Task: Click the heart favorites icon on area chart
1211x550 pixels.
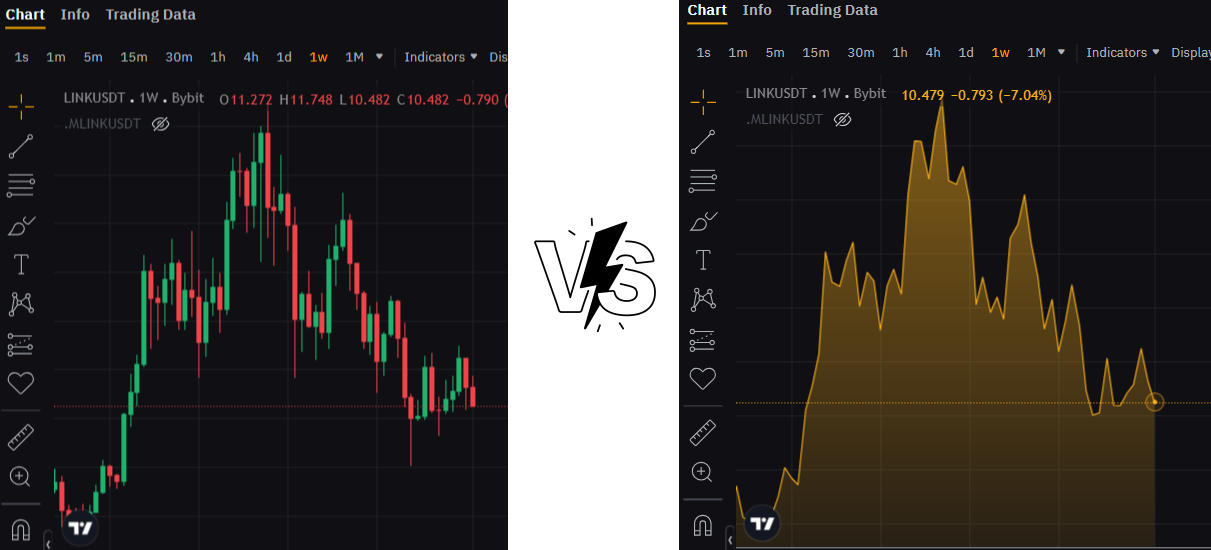Action: tap(703, 378)
